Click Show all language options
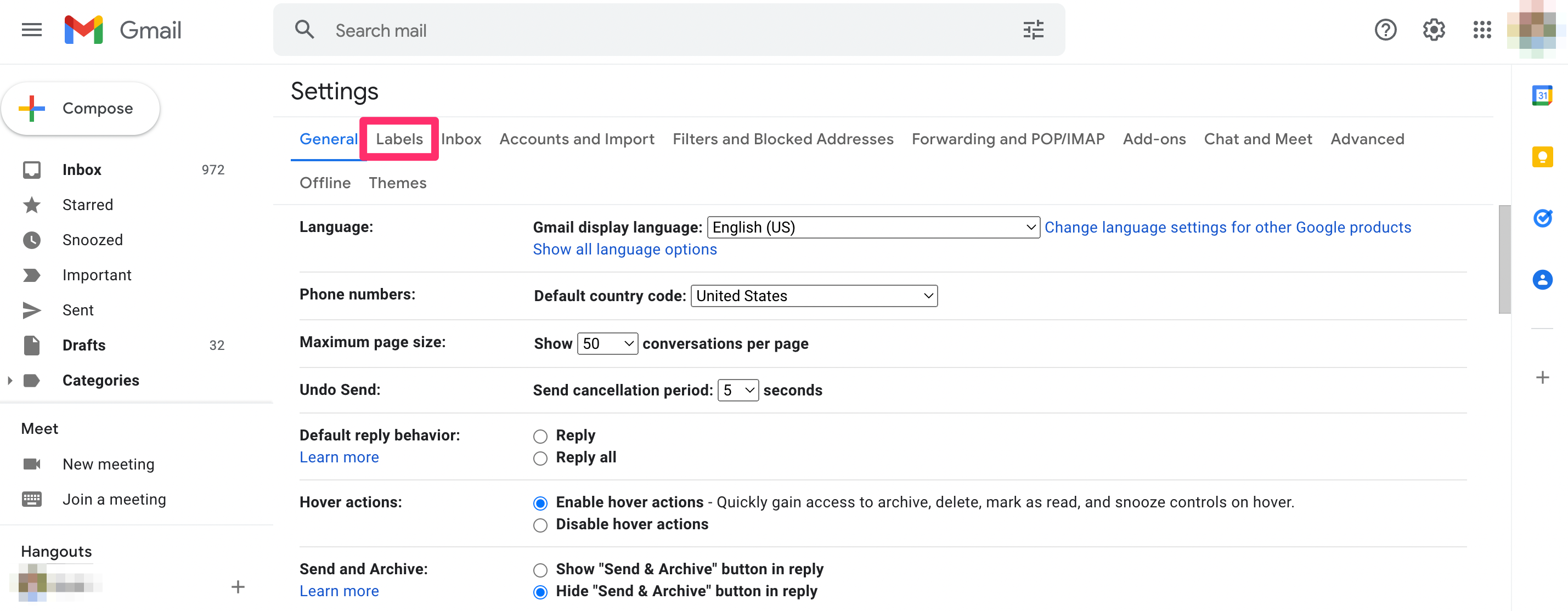Viewport: 1568px width, 611px height. tap(624, 249)
